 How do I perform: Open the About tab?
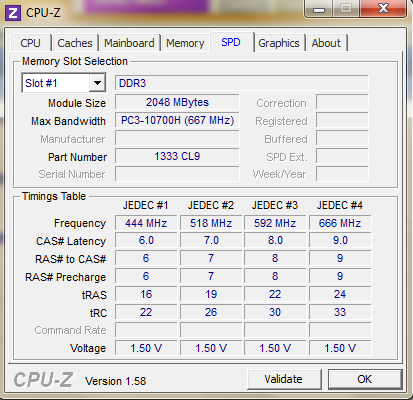pos(326,43)
